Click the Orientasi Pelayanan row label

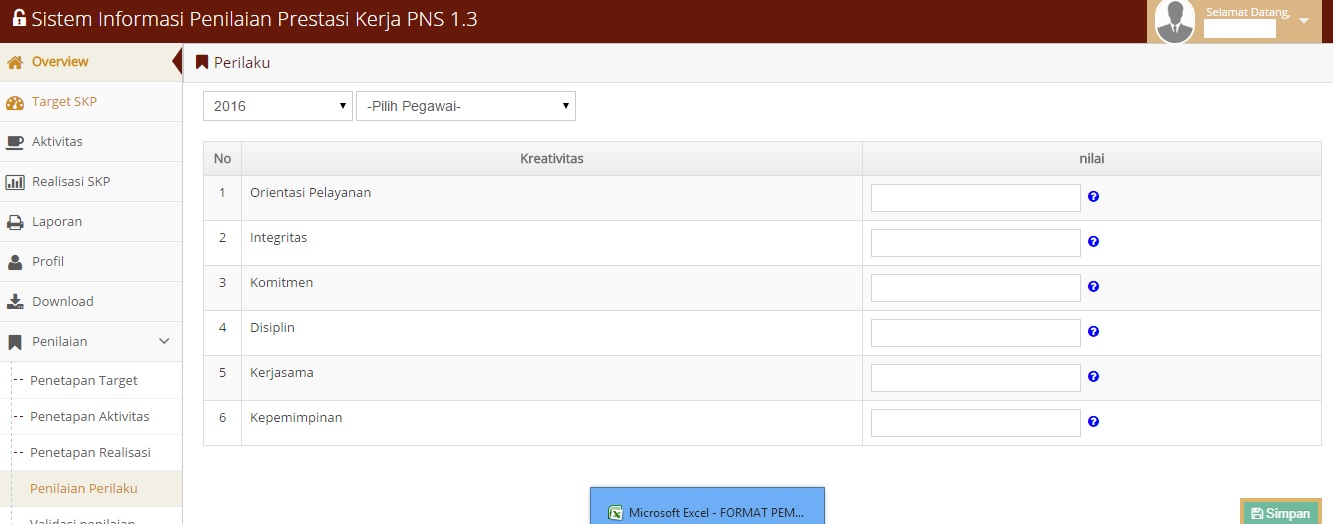click(x=311, y=192)
